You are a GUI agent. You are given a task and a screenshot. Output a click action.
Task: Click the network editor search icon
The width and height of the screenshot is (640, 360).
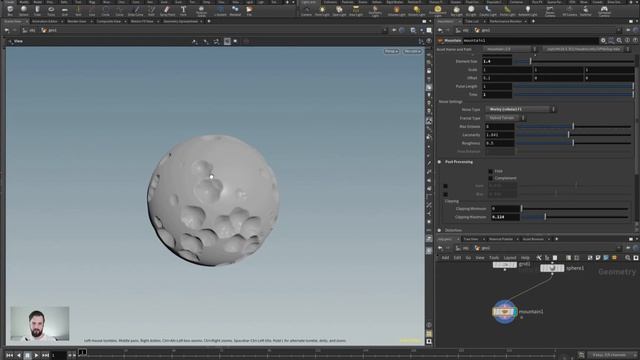628,258
